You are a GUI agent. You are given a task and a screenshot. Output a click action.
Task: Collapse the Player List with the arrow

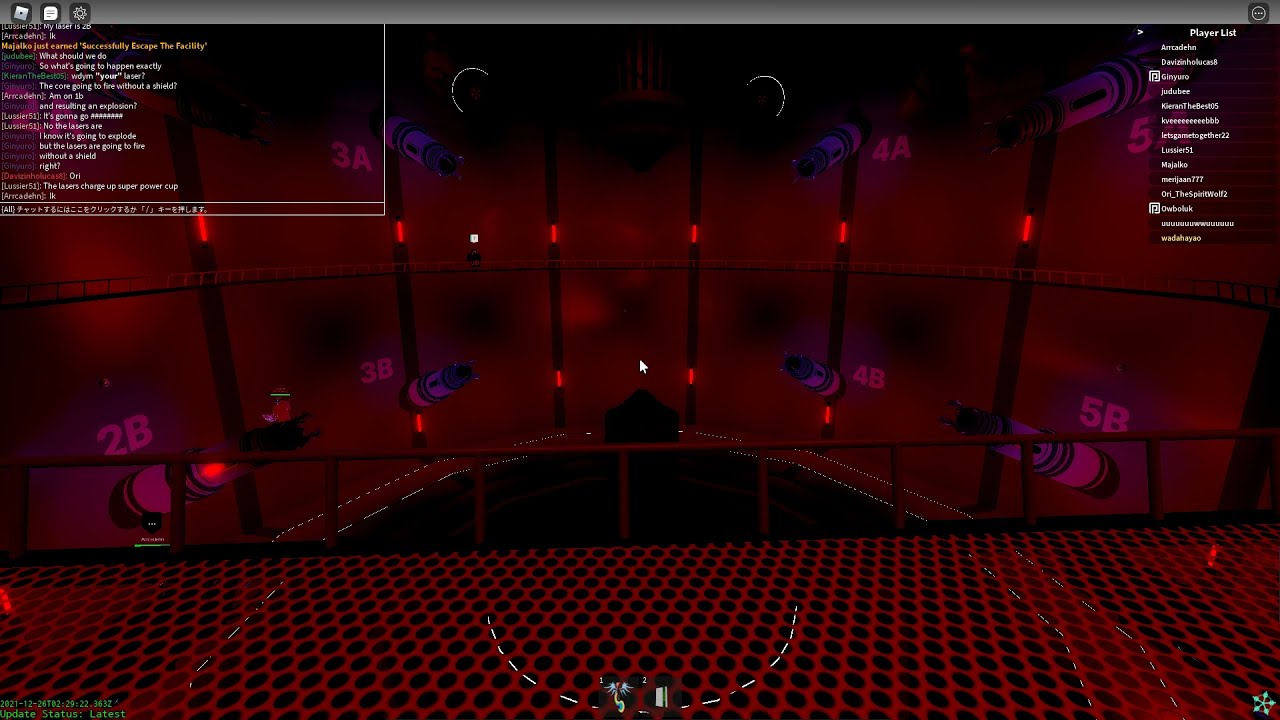click(1140, 33)
